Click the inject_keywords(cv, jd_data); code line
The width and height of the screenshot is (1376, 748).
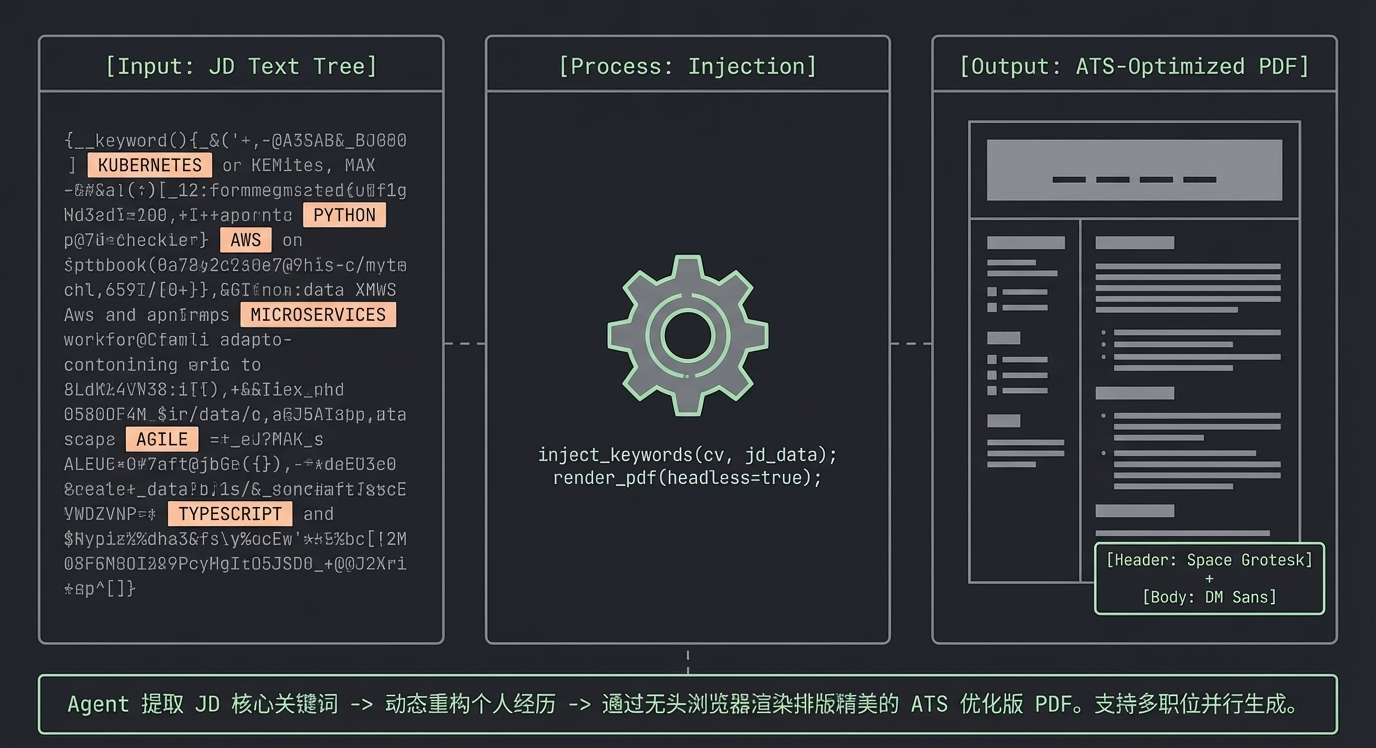point(688,455)
